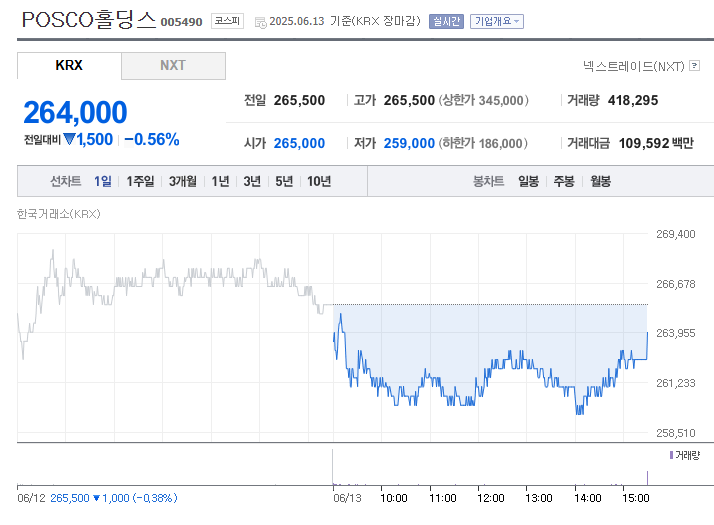The height and width of the screenshot is (525, 714).
Task: Click the 269,400 y-axis label
Action: (676, 234)
